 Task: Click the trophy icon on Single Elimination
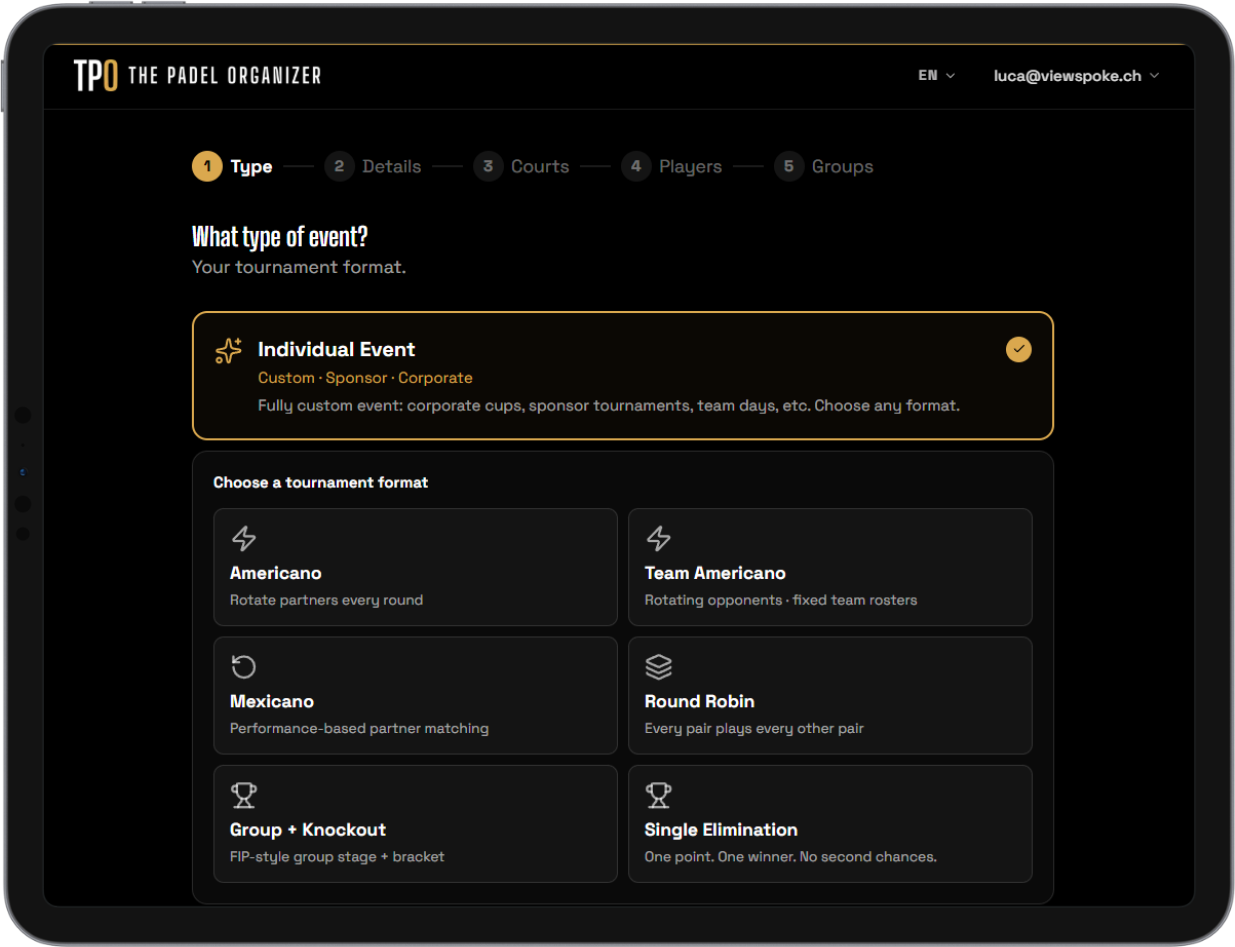(658, 795)
